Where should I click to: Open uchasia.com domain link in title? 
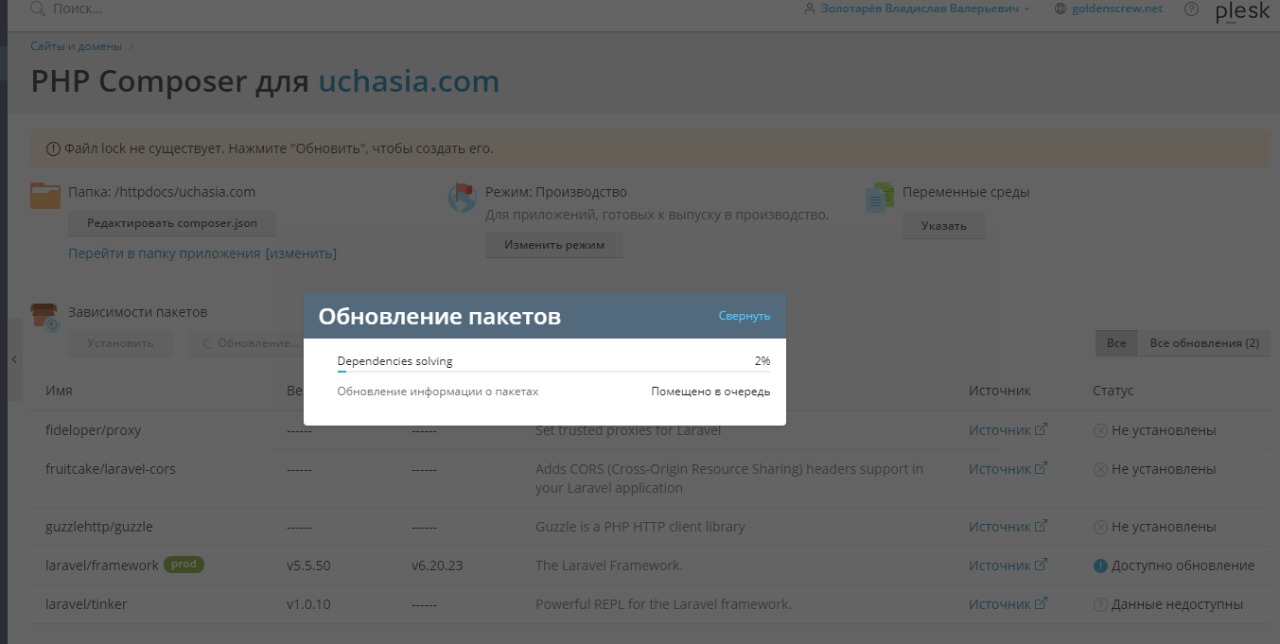[x=408, y=81]
